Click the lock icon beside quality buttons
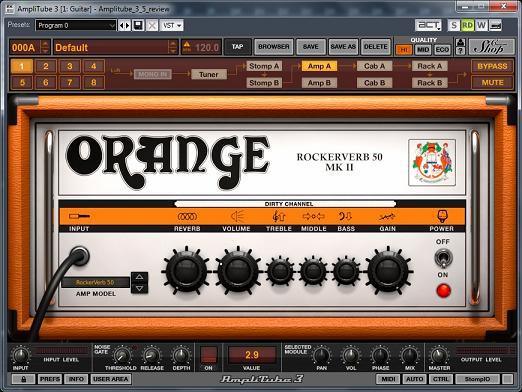 pyautogui.click(x=460, y=43)
